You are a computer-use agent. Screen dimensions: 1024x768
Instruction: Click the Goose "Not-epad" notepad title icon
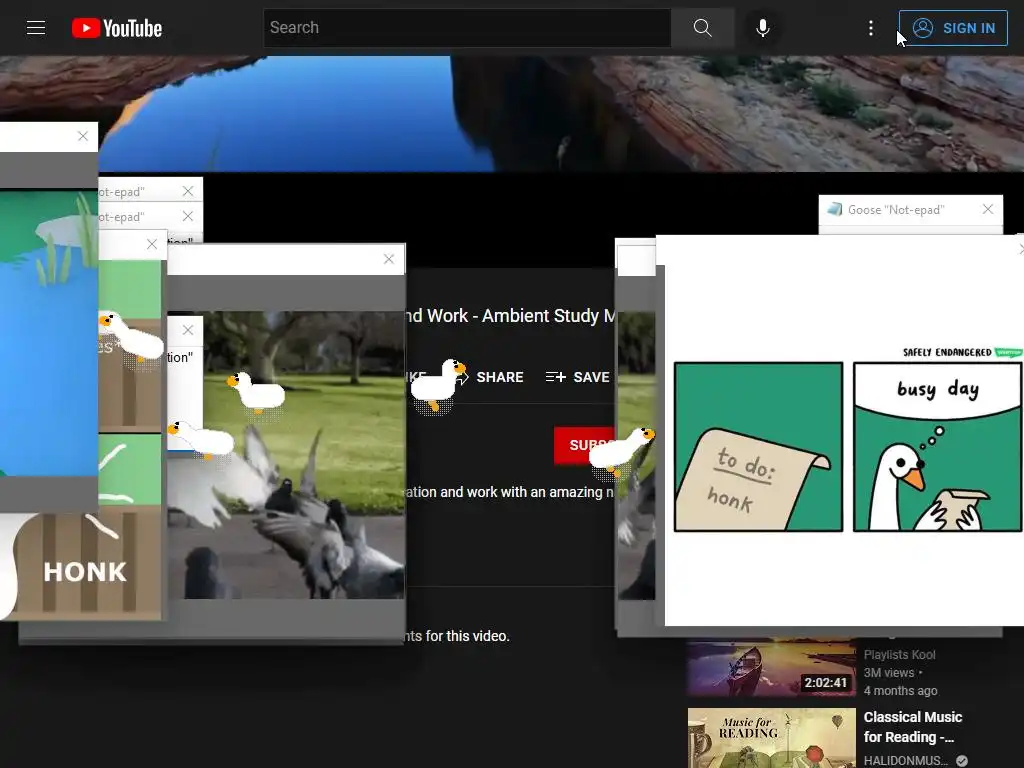point(835,209)
